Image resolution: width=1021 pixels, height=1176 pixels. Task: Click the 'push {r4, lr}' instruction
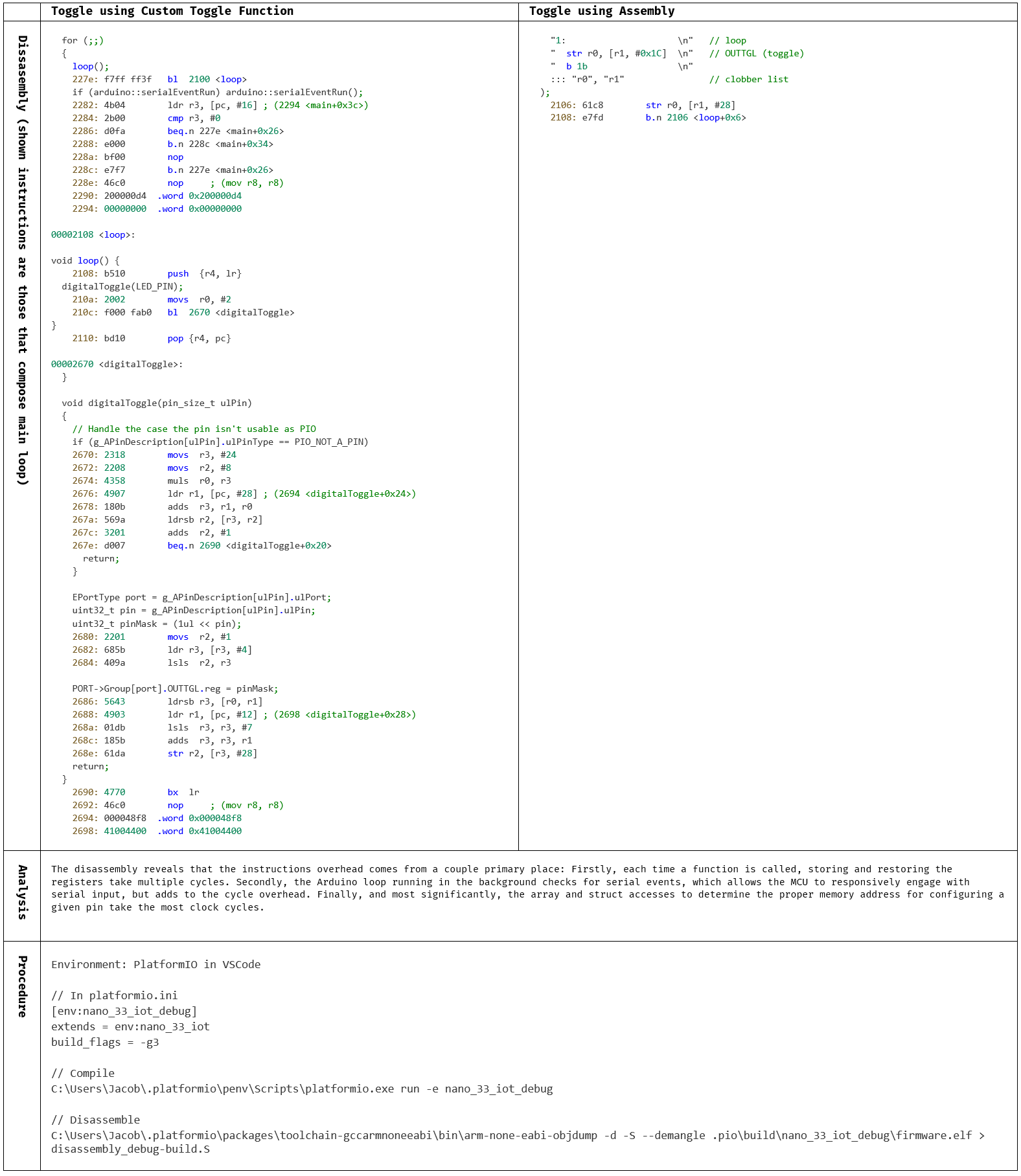[204, 274]
